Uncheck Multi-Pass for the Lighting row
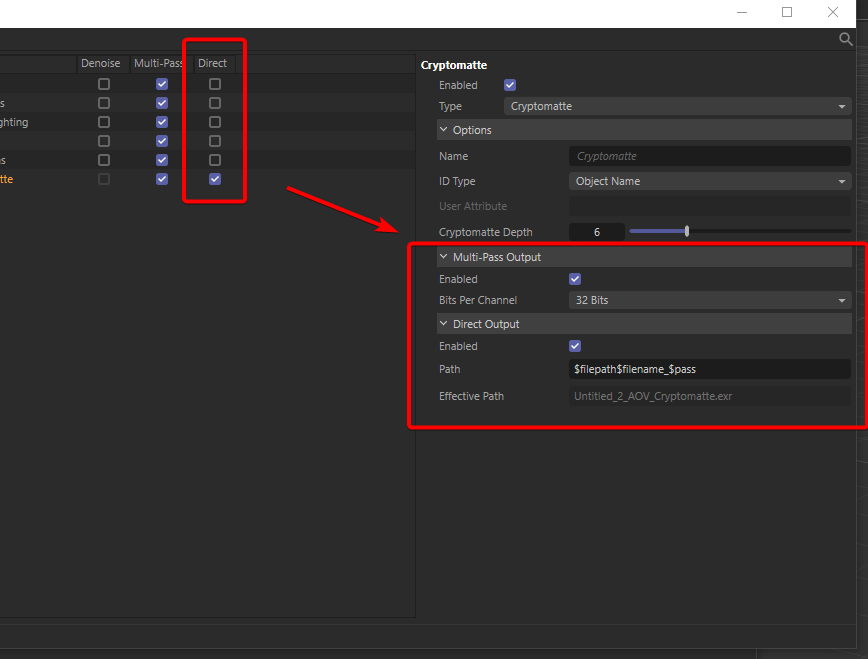This screenshot has height=659, width=868. click(x=161, y=122)
